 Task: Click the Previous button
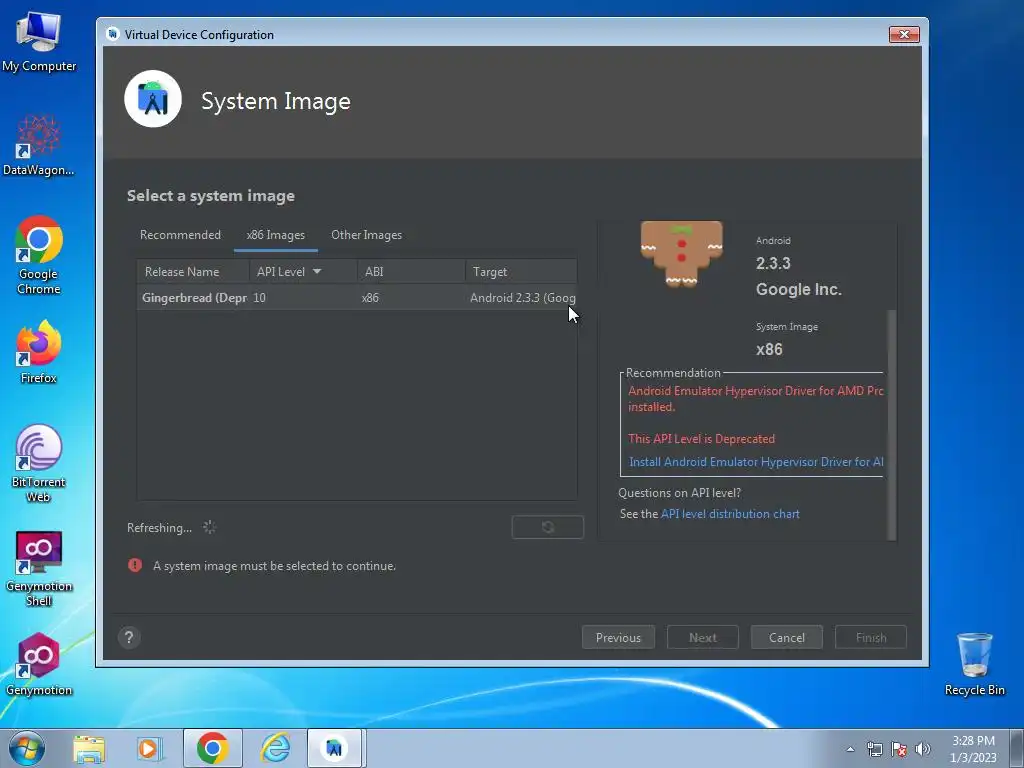click(x=618, y=637)
